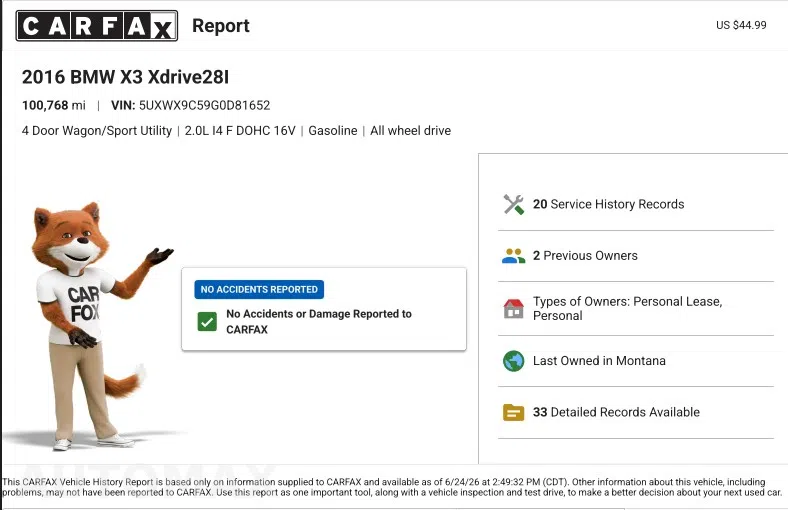Click 4 Door Wagon/Sport Utility text

[x=96, y=131]
